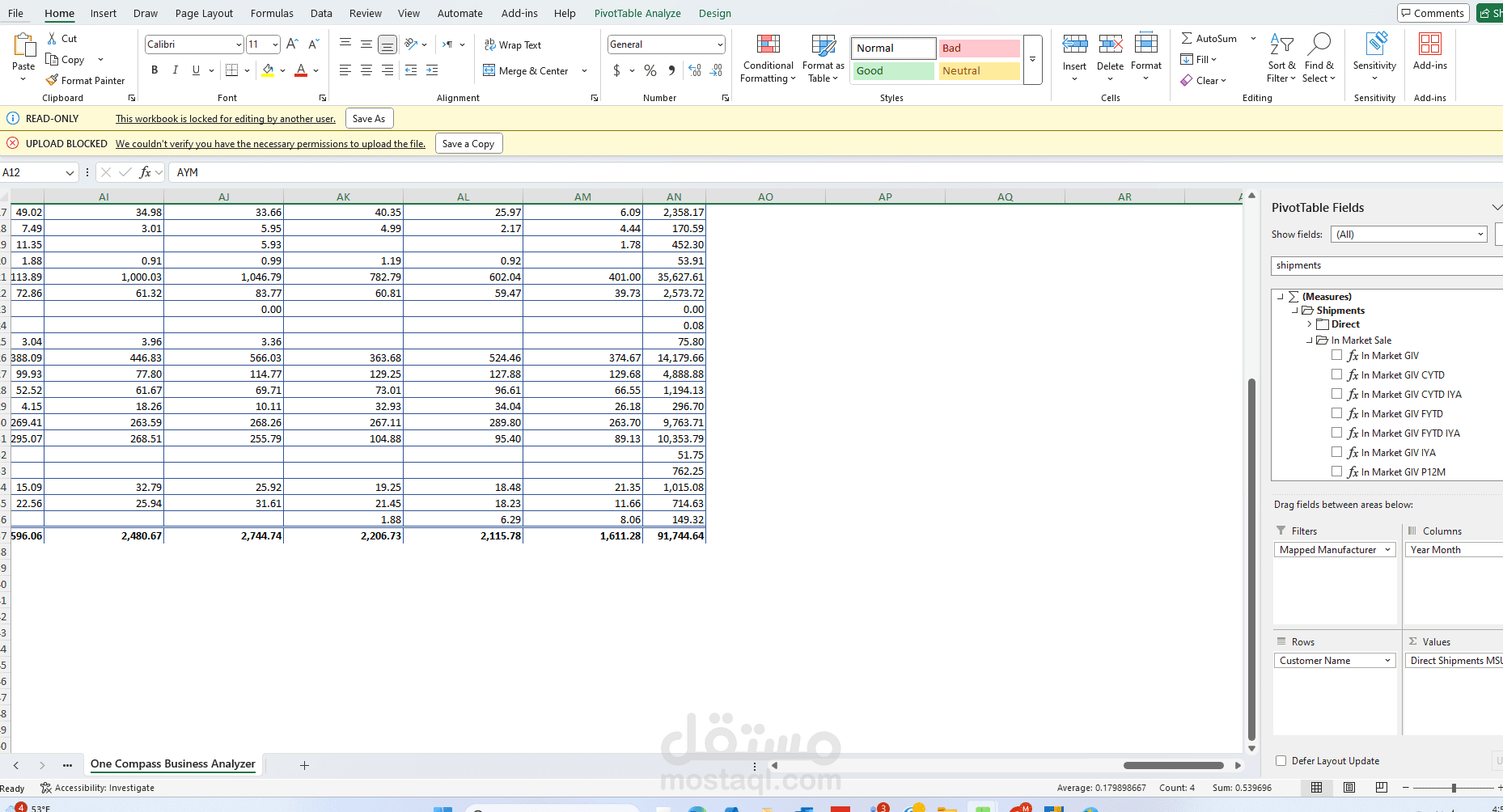Toggle Wrap Text
This screenshot has height=812, width=1503.
click(513, 44)
